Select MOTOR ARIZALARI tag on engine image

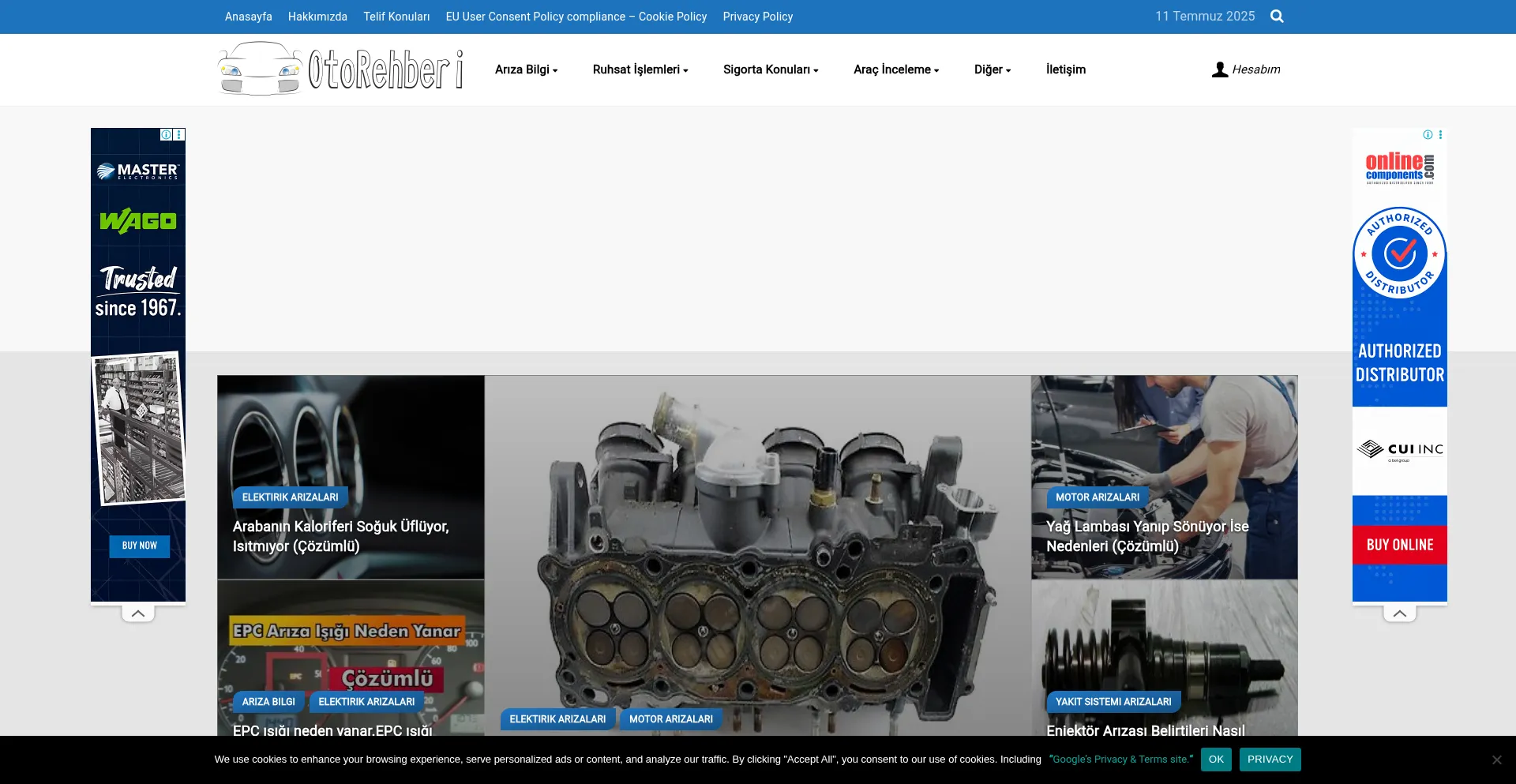[671, 719]
